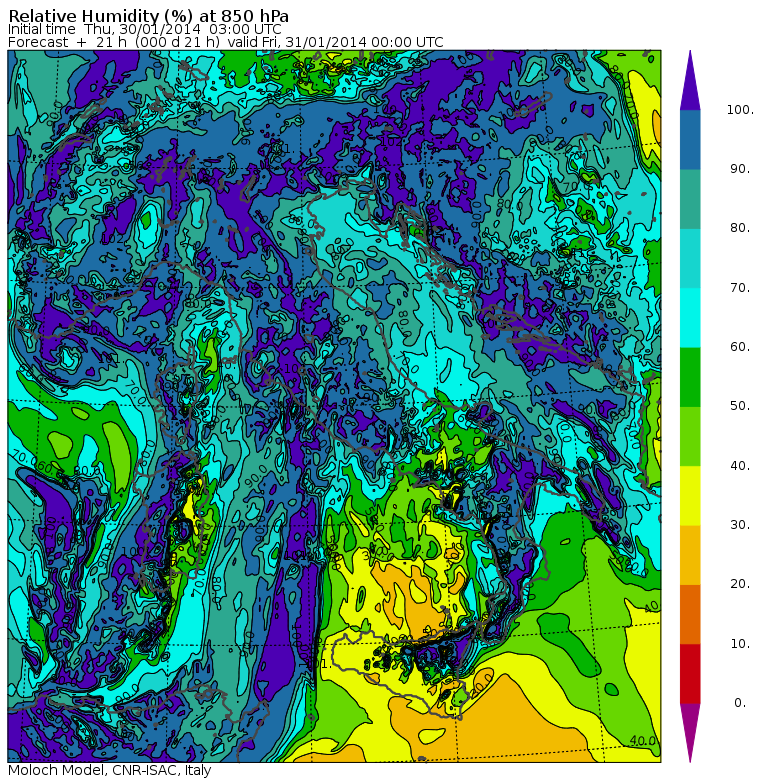Click the purple upper arrow of colorbar
Screen dimensions: 760x784
pos(690,82)
